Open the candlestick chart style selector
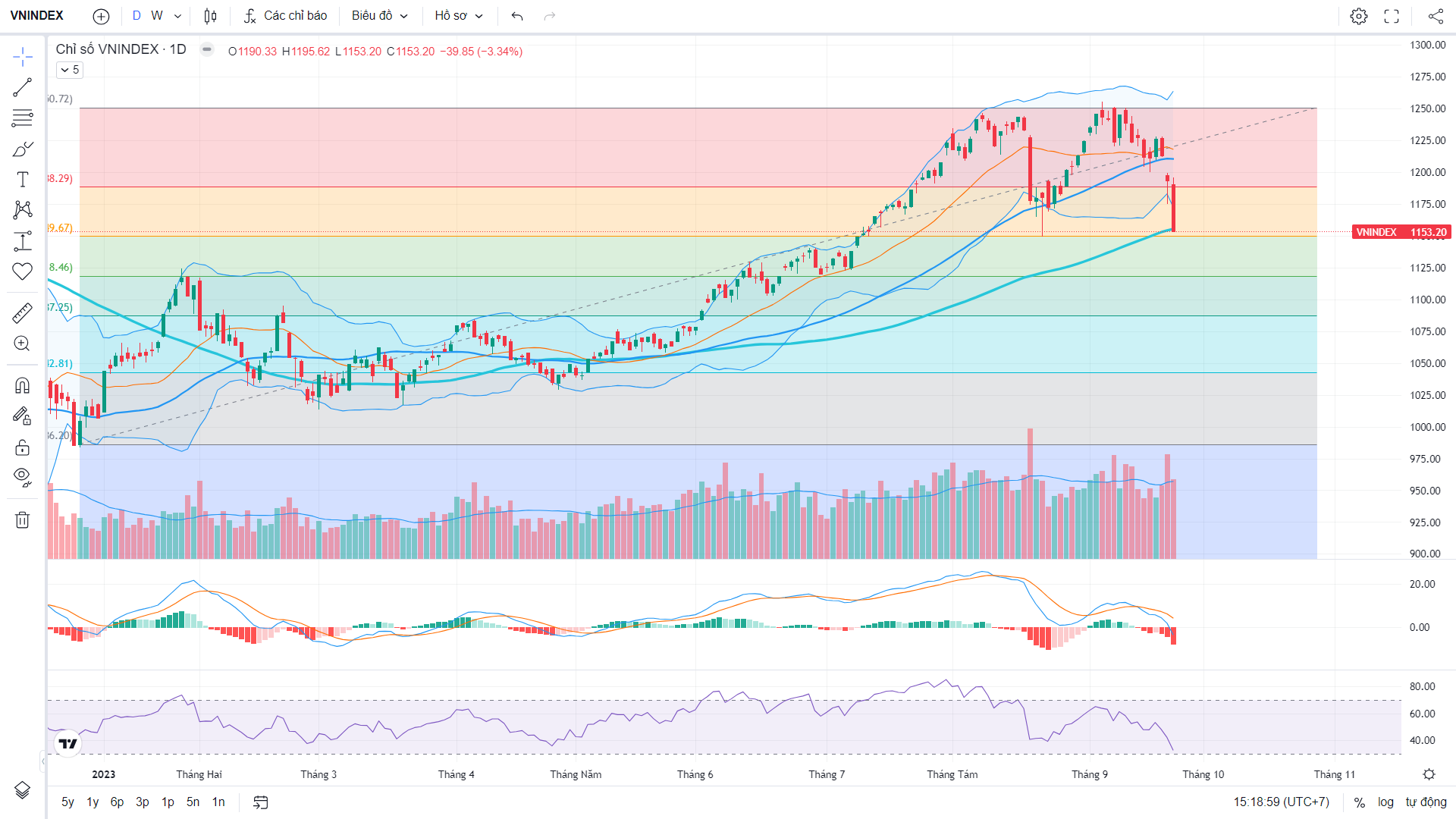 211,16
